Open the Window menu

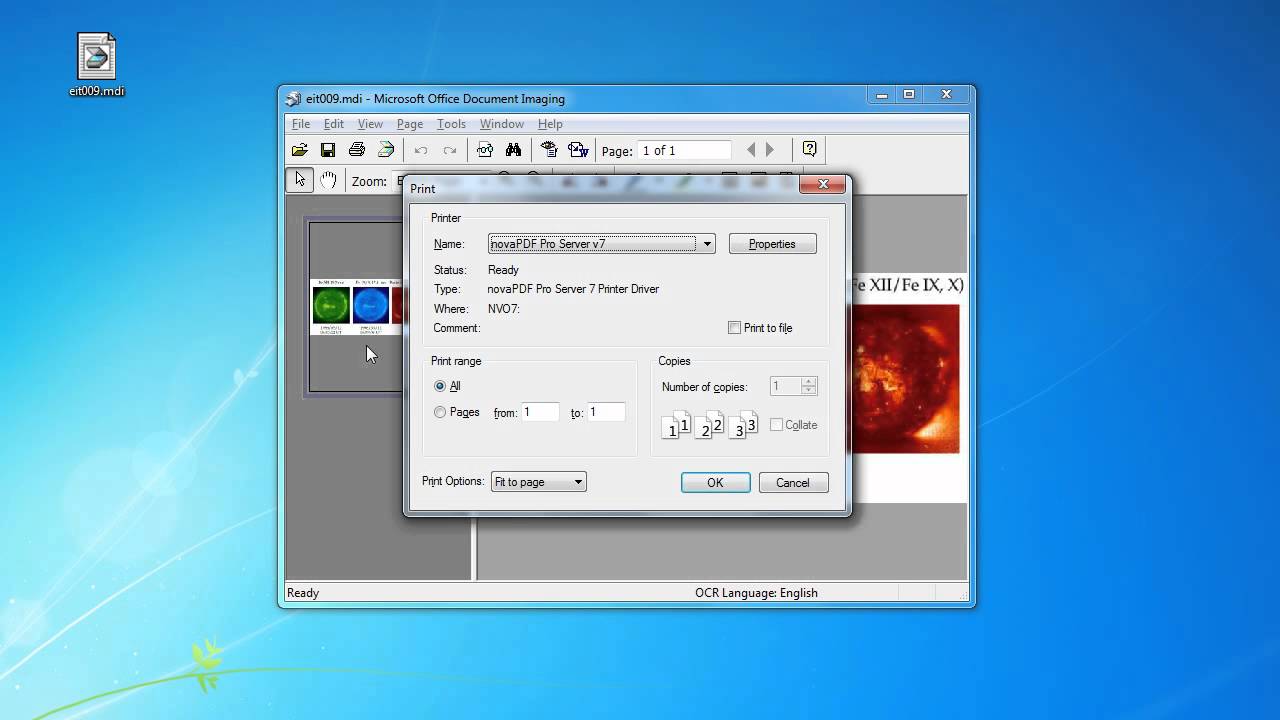502,124
